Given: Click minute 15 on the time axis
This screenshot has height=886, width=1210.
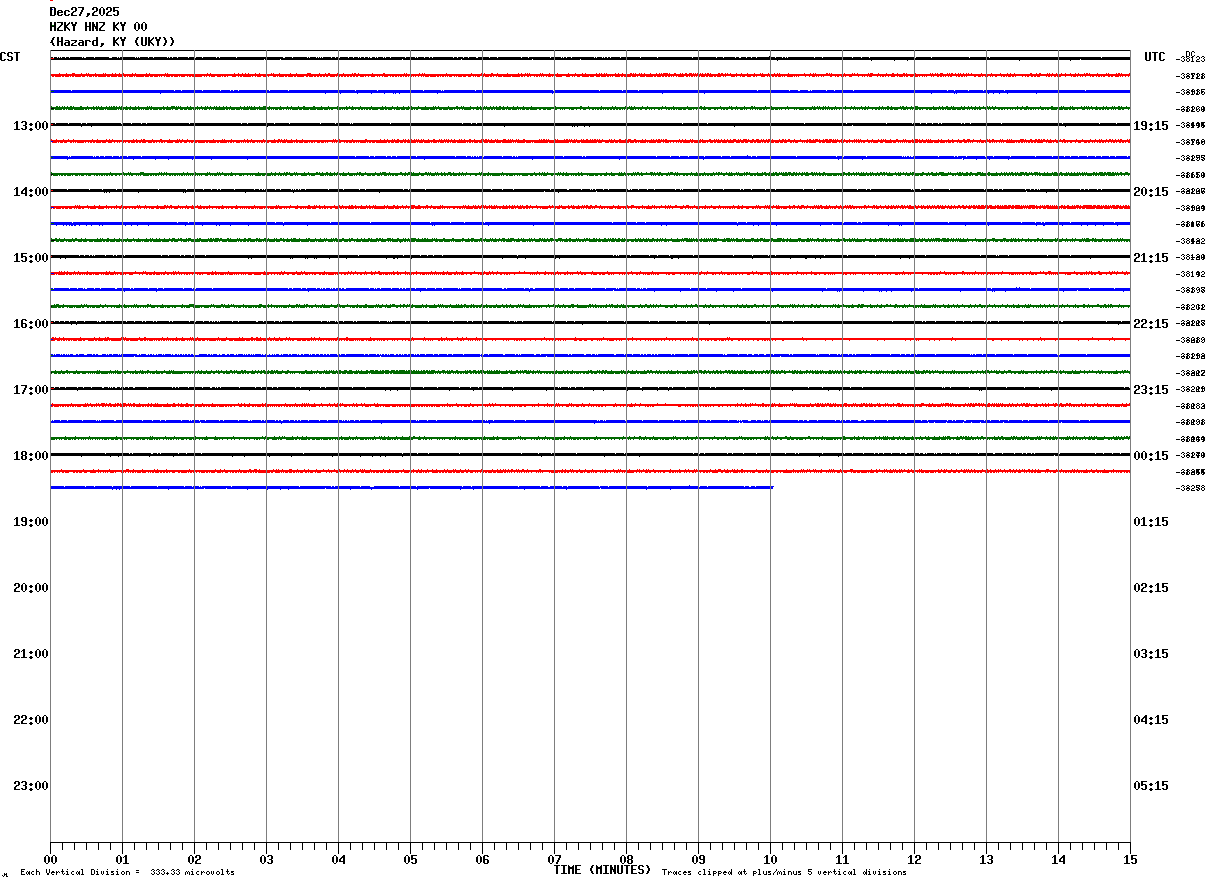Looking at the screenshot, I should coord(1130,859).
